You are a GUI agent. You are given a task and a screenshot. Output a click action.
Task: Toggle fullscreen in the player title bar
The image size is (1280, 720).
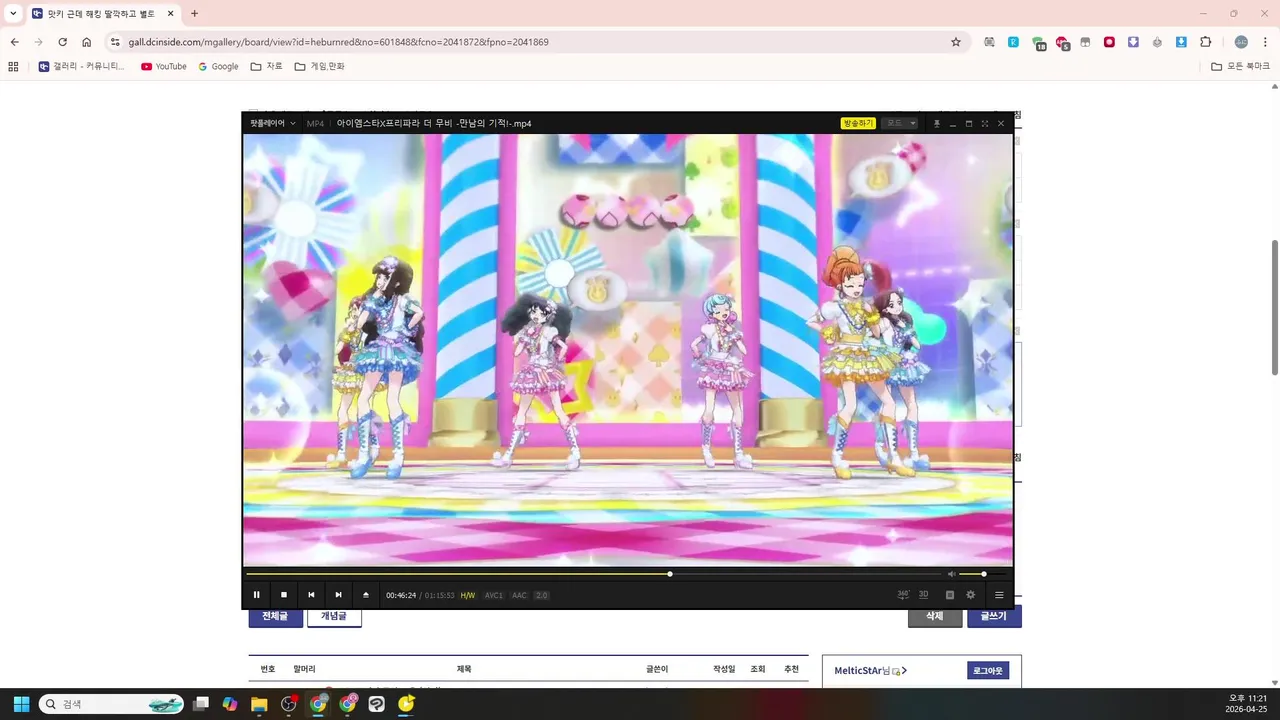click(x=985, y=123)
